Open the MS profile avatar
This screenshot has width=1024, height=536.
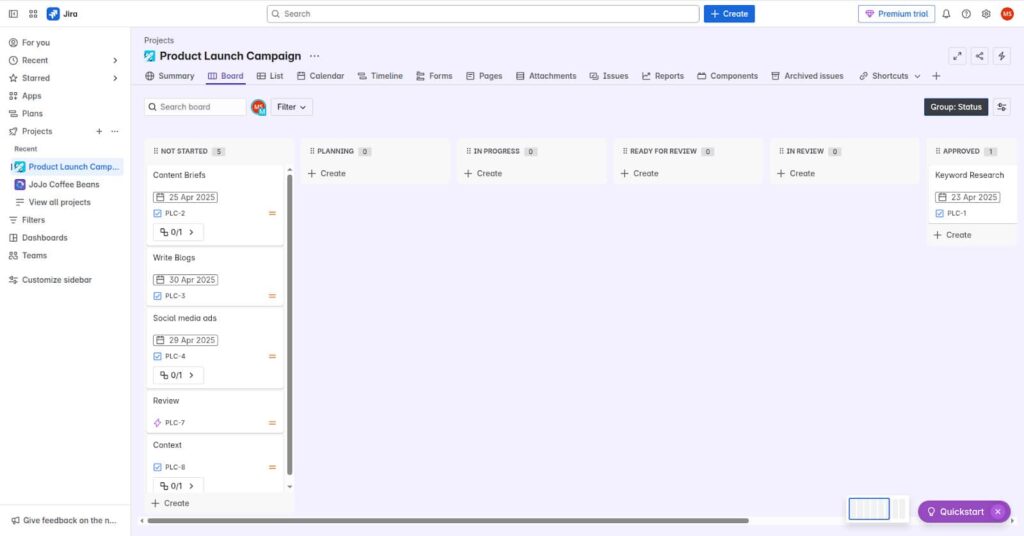pos(1007,14)
